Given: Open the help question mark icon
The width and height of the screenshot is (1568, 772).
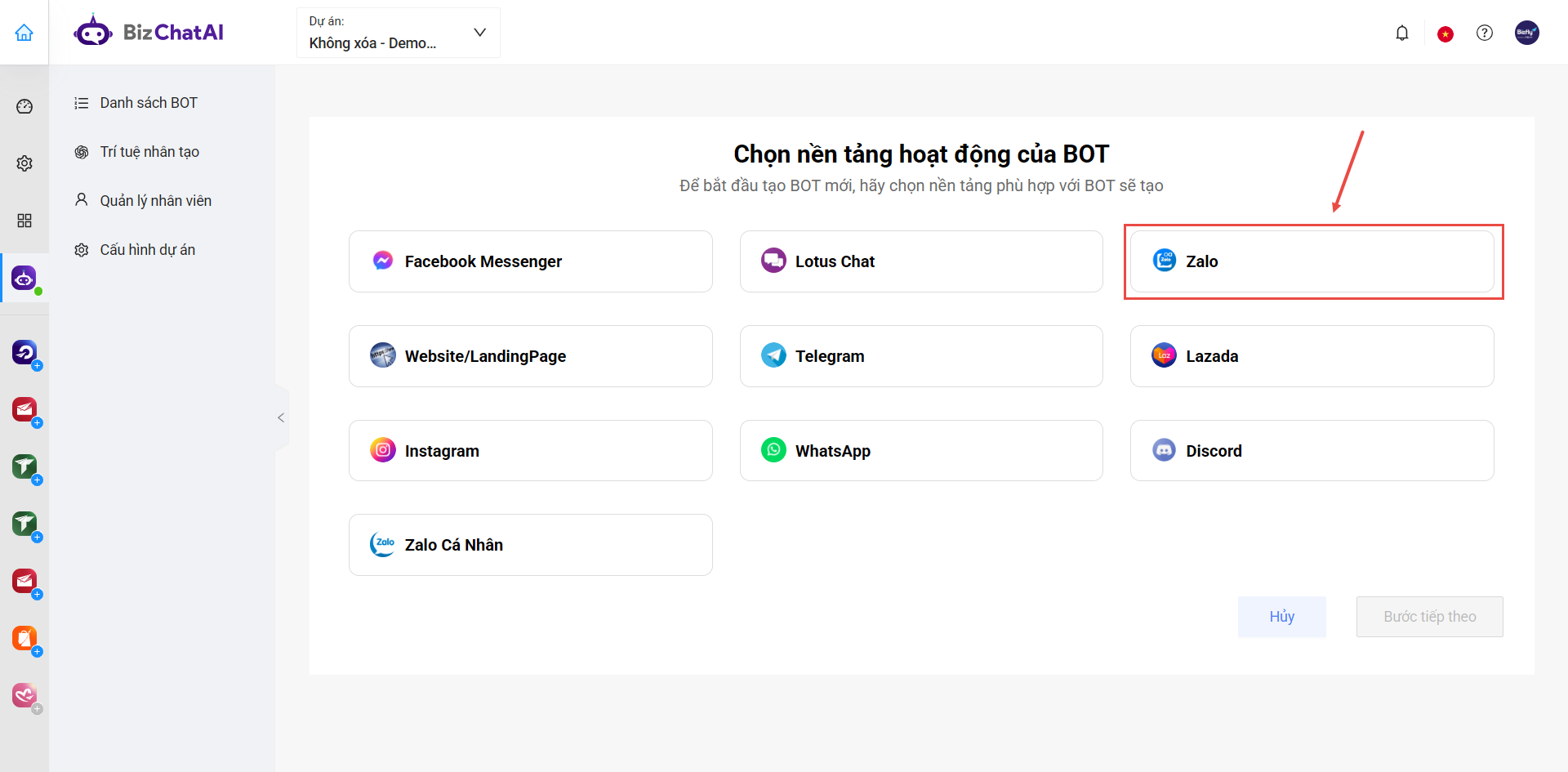Looking at the screenshot, I should (x=1485, y=33).
